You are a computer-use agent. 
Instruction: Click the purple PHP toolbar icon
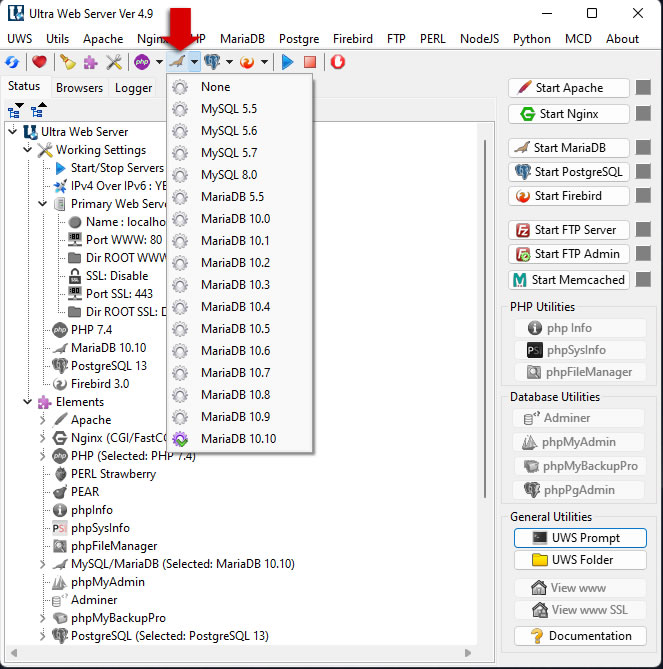142,62
